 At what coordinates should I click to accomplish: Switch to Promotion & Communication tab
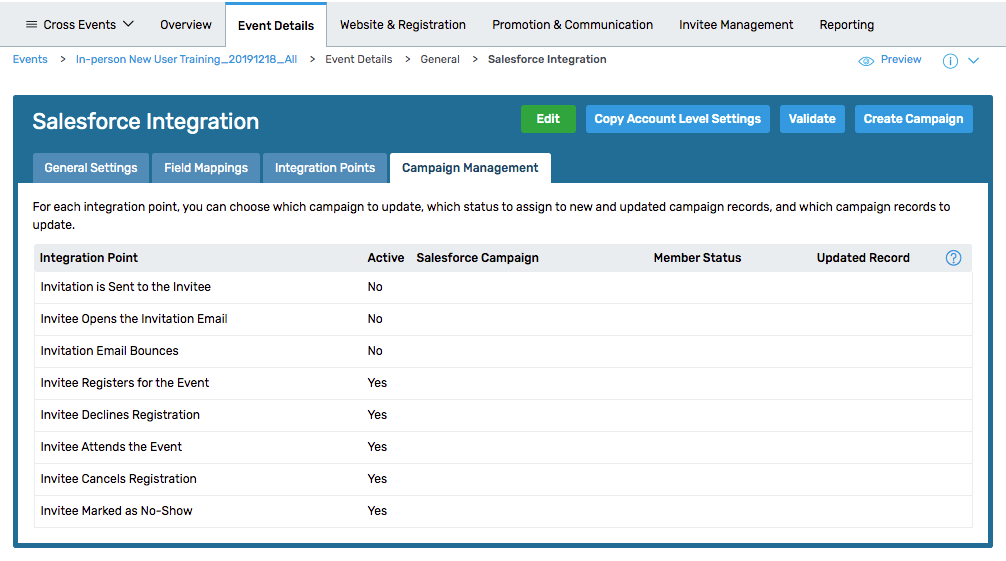(x=572, y=24)
